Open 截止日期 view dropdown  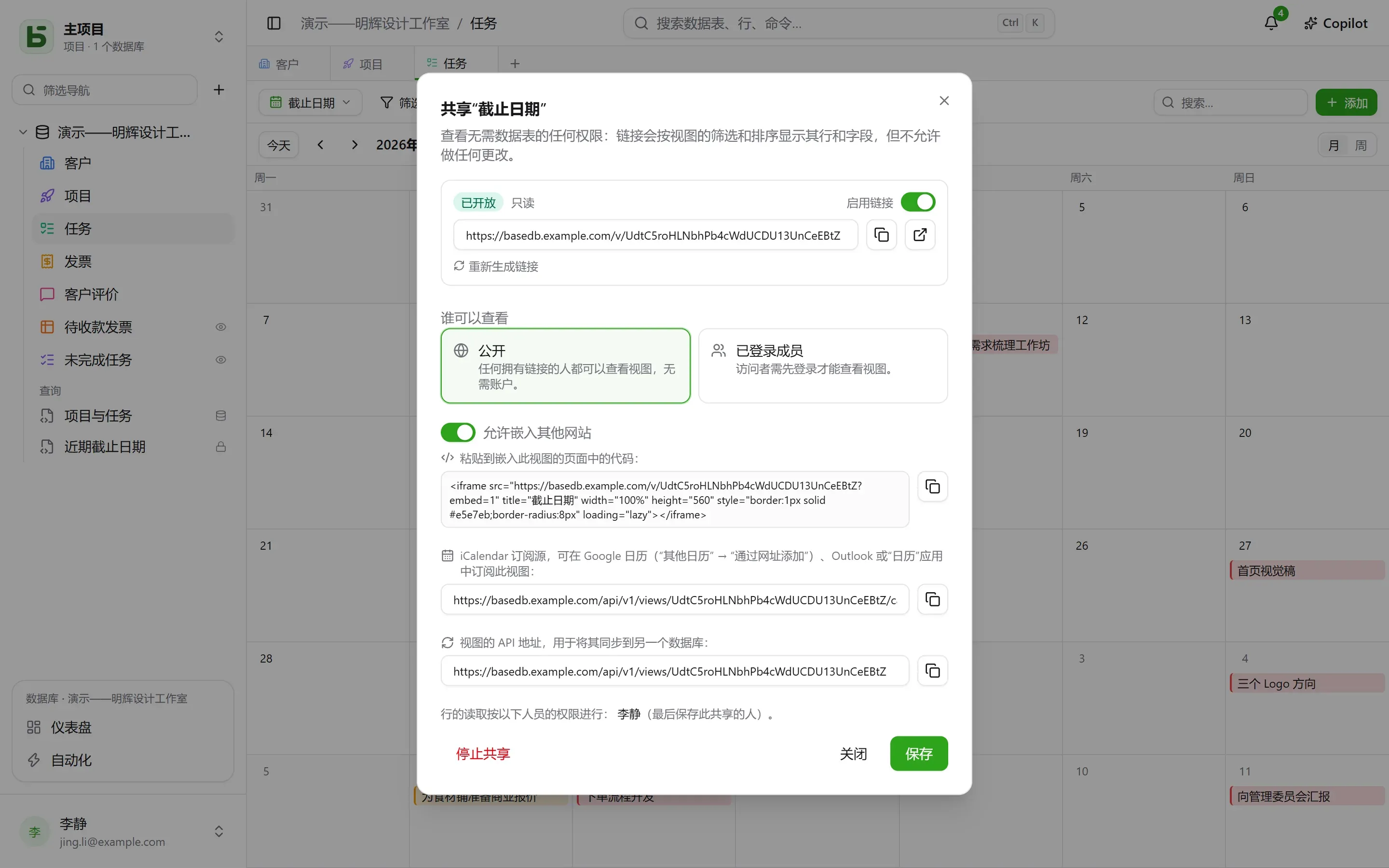(310, 103)
